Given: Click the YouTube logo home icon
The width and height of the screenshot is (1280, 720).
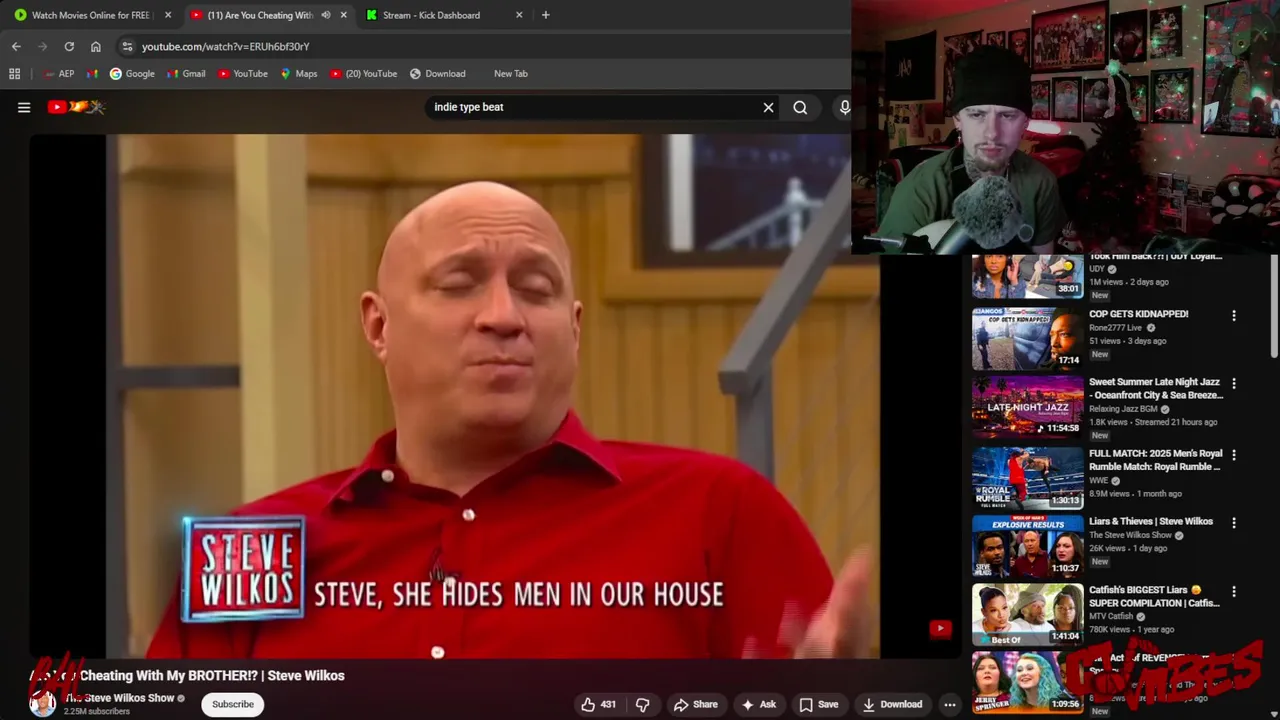Looking at the screenshot, I should coord(76,107).
